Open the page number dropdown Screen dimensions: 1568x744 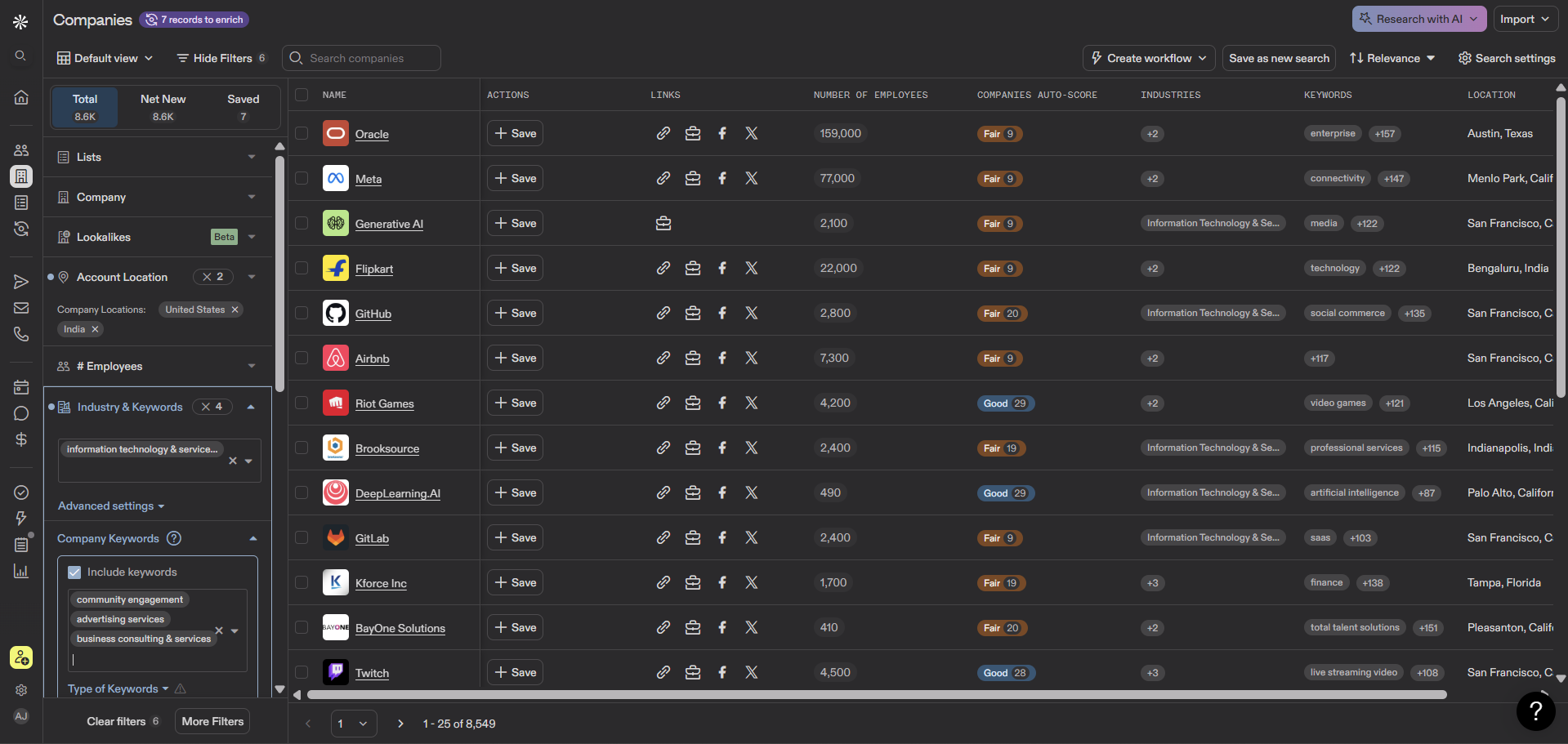(354, 724)
